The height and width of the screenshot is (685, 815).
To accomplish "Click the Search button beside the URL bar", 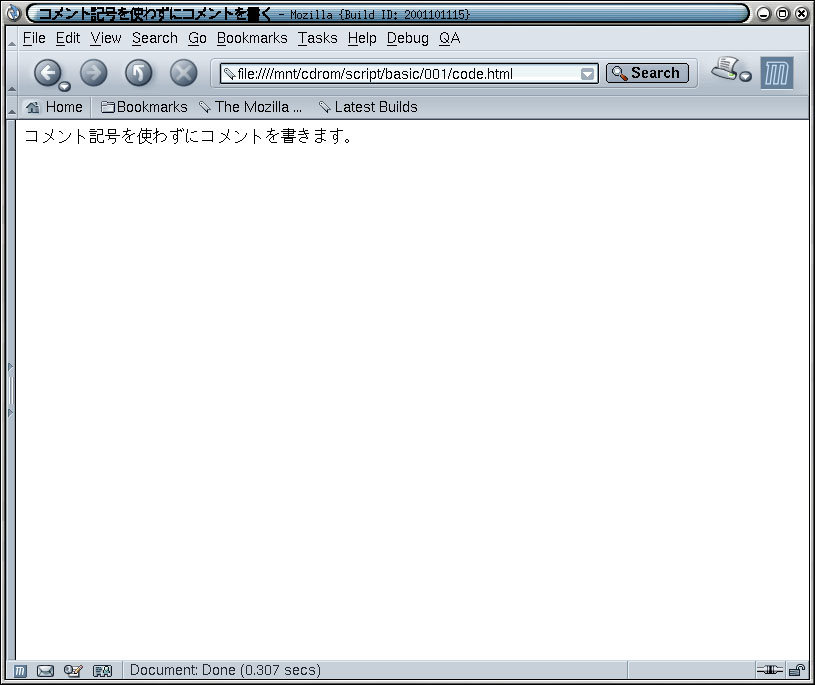I will click(x=647, y=73).
